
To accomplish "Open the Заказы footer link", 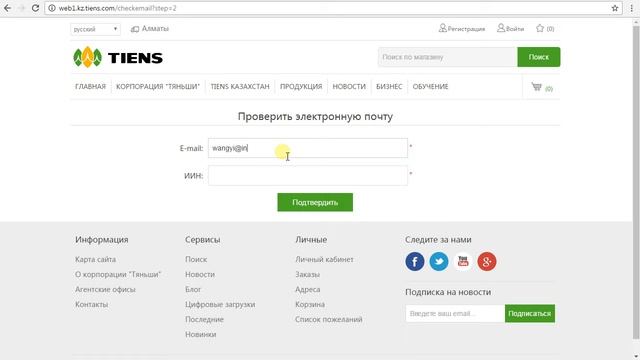I will coord(307,274).
